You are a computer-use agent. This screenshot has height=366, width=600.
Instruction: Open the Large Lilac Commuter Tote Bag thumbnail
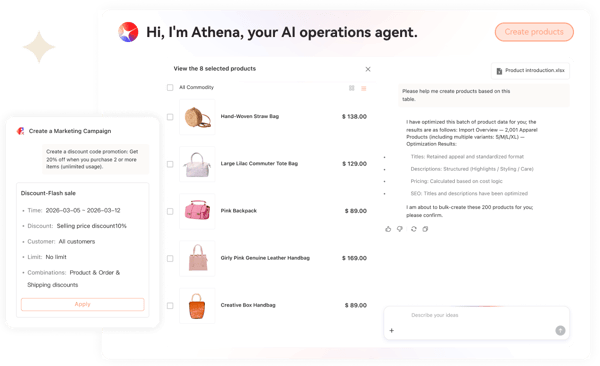coord(197,164)
